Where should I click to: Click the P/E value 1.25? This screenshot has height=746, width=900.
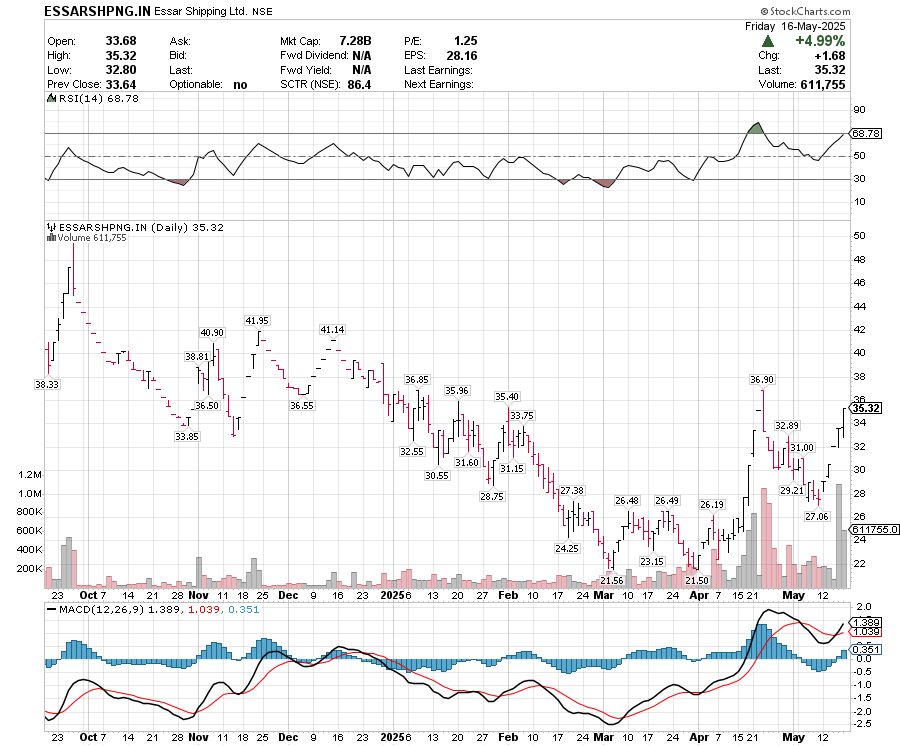(x=465, y=41)
